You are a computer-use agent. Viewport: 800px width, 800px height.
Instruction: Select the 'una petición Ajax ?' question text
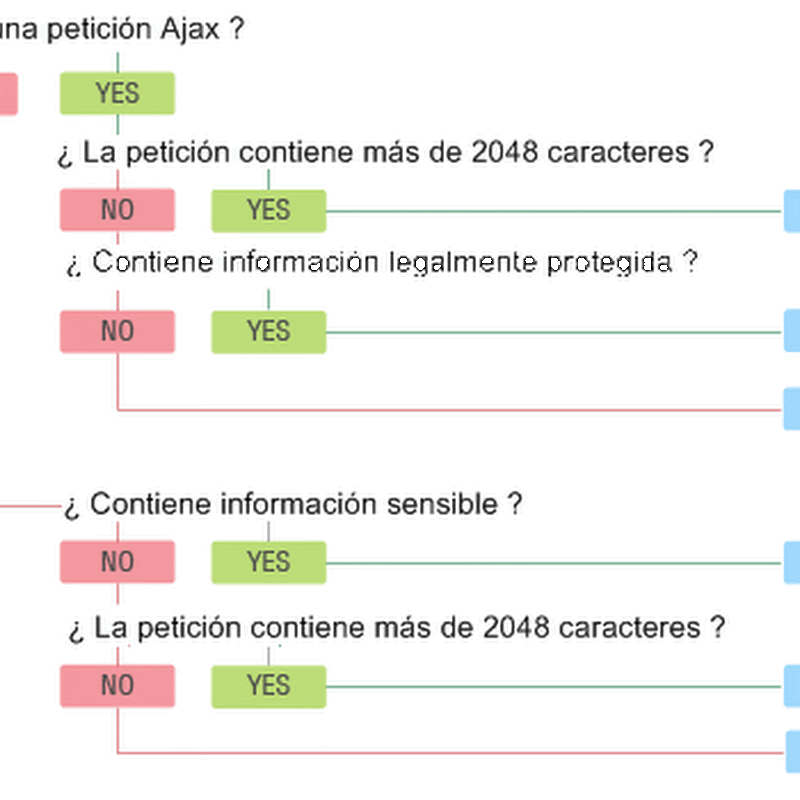click(x=122, y=29)
